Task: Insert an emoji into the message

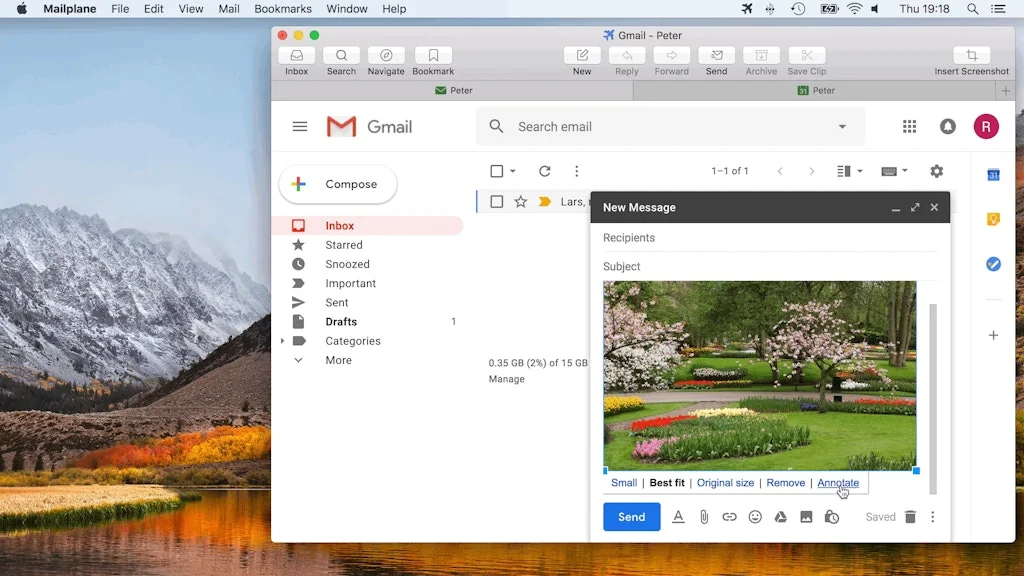Action: pos(755,516)
